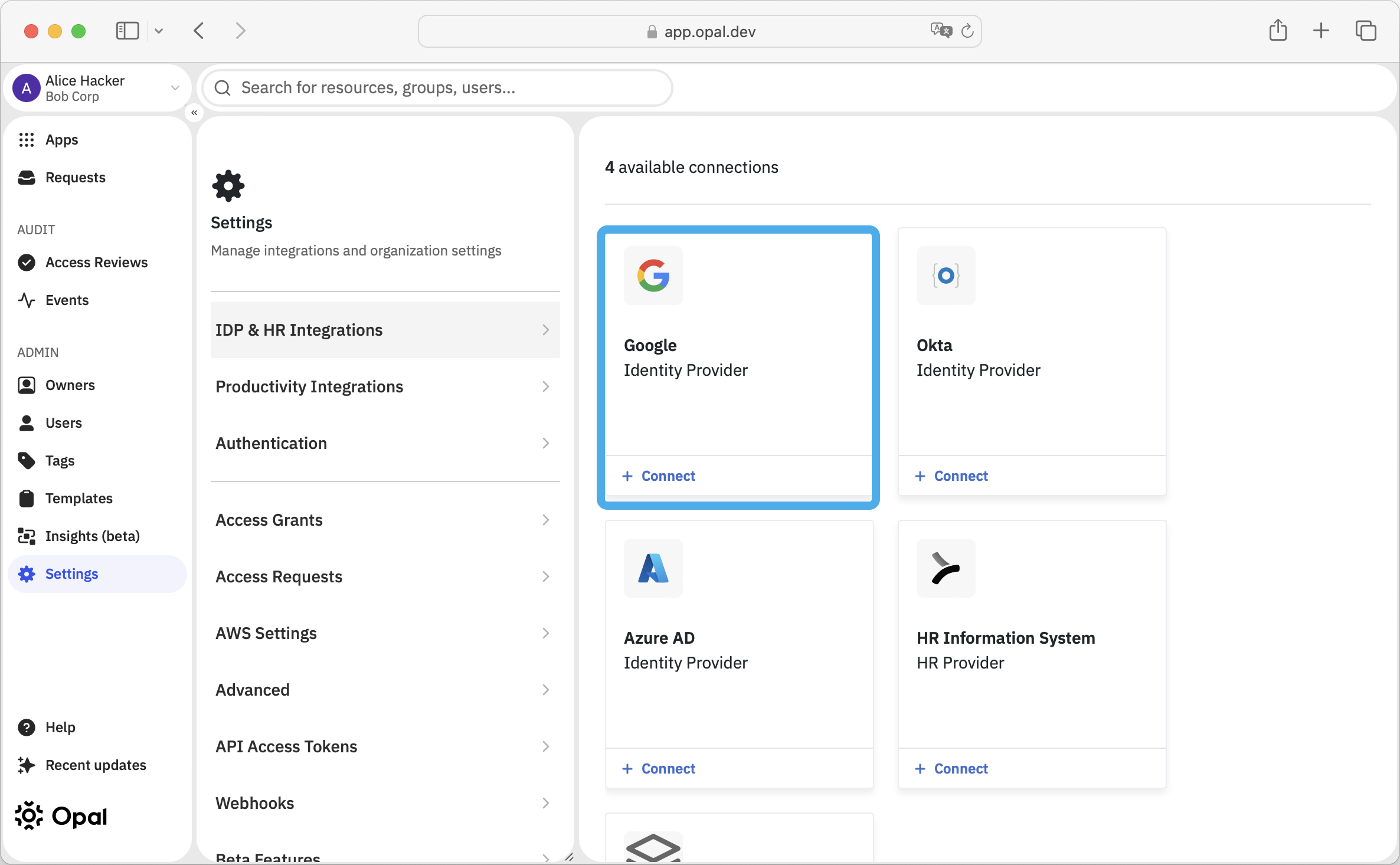Focus the search resources, groups, users field

click(437, 88)
